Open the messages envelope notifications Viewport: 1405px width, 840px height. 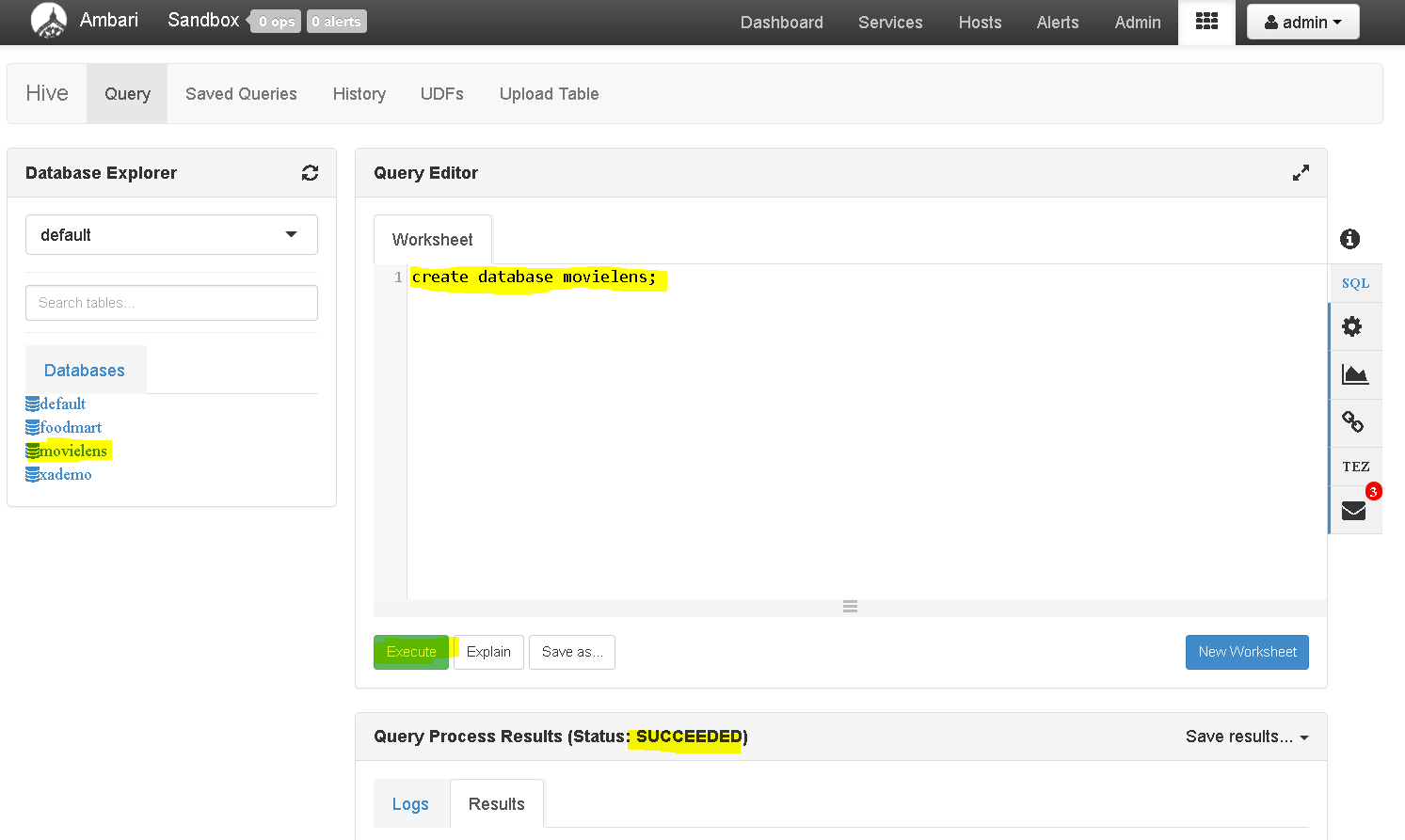pyautogui.click(x=1353, y=511)
